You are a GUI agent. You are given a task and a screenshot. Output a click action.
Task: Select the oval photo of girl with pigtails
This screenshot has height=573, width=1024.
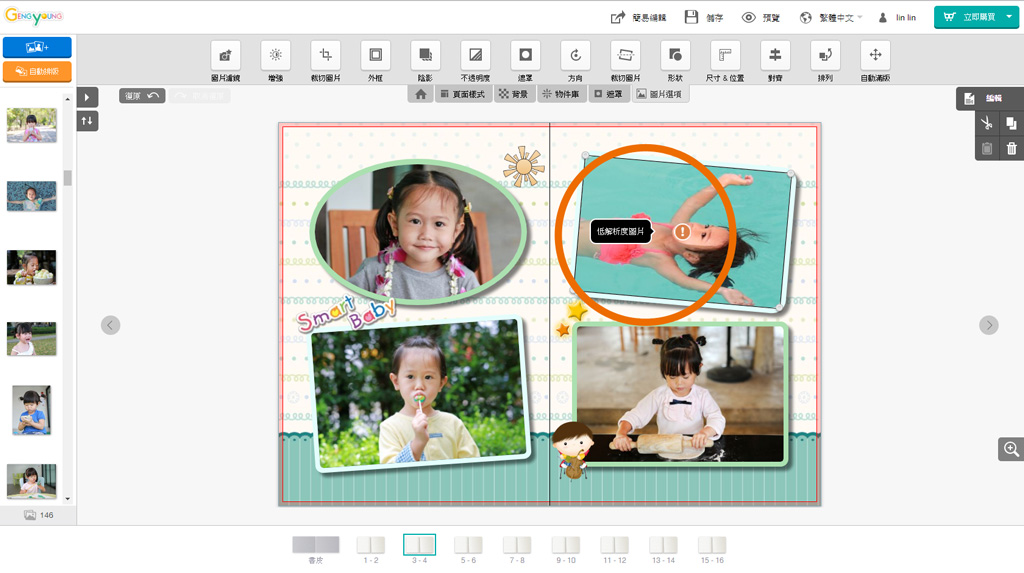pos(419,231)
